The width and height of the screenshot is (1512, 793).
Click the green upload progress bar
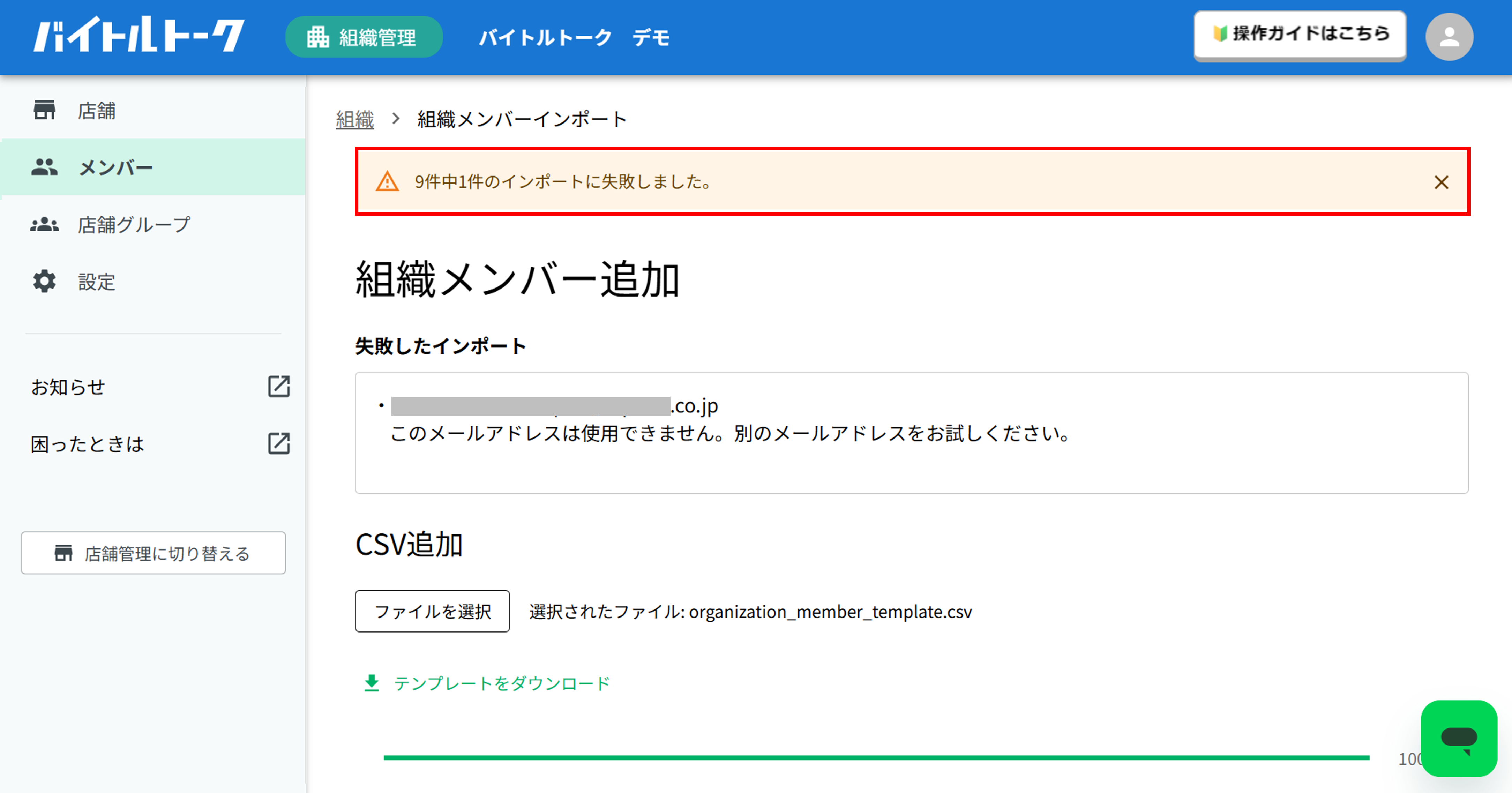[876, 758]
